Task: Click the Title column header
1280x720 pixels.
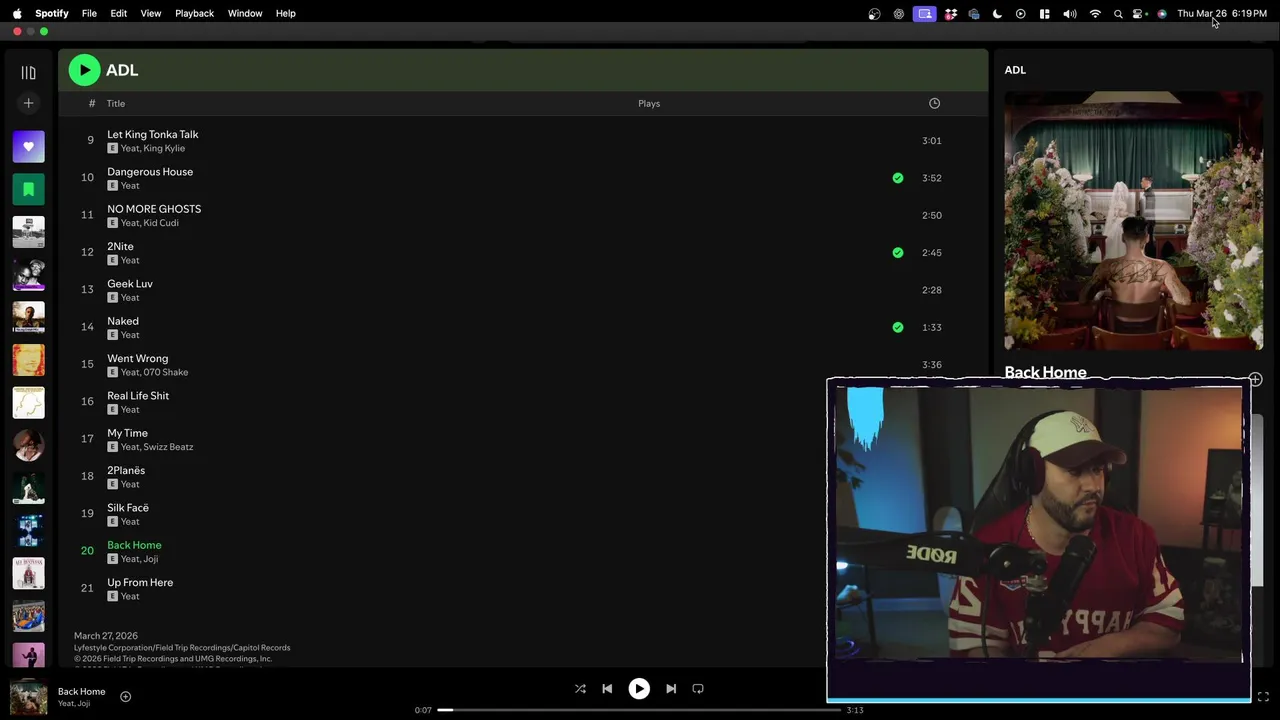Action: pos(116,103)
